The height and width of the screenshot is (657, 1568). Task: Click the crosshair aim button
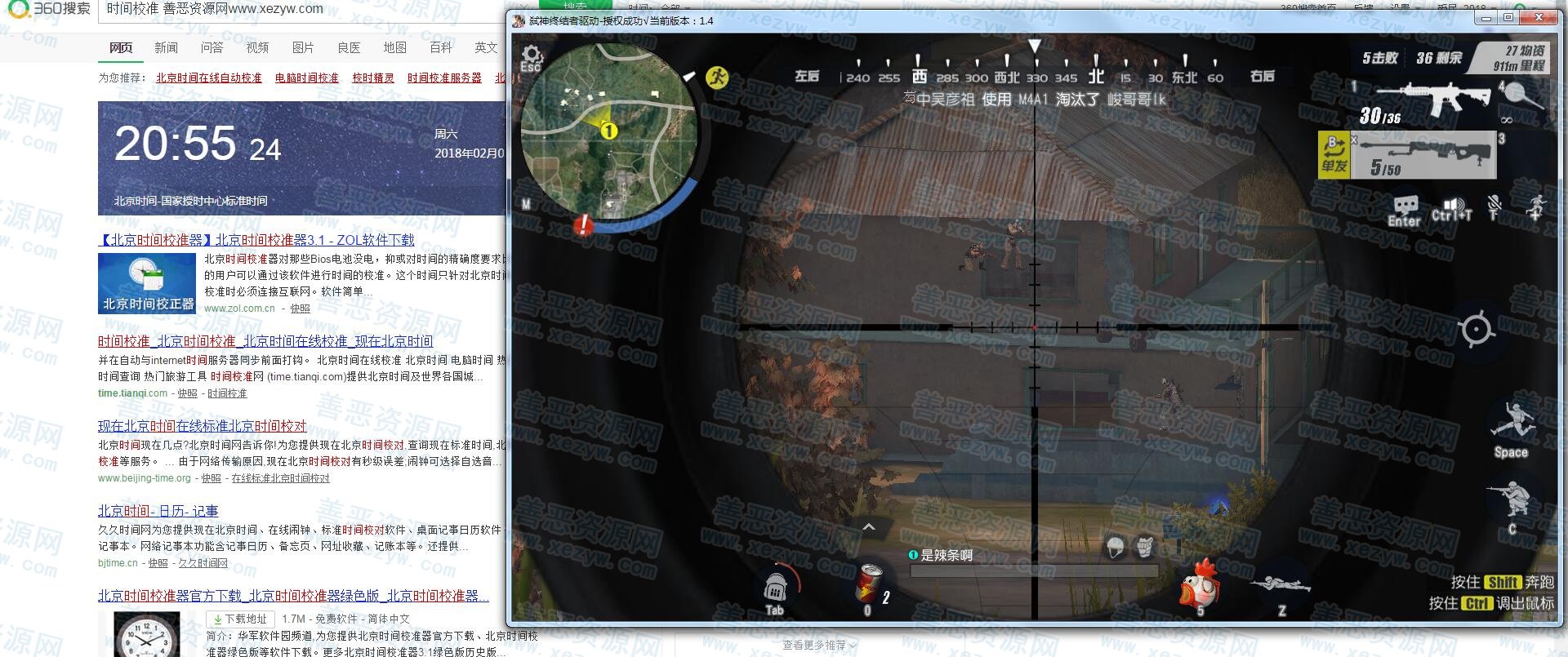click(x=1476, y=330)
